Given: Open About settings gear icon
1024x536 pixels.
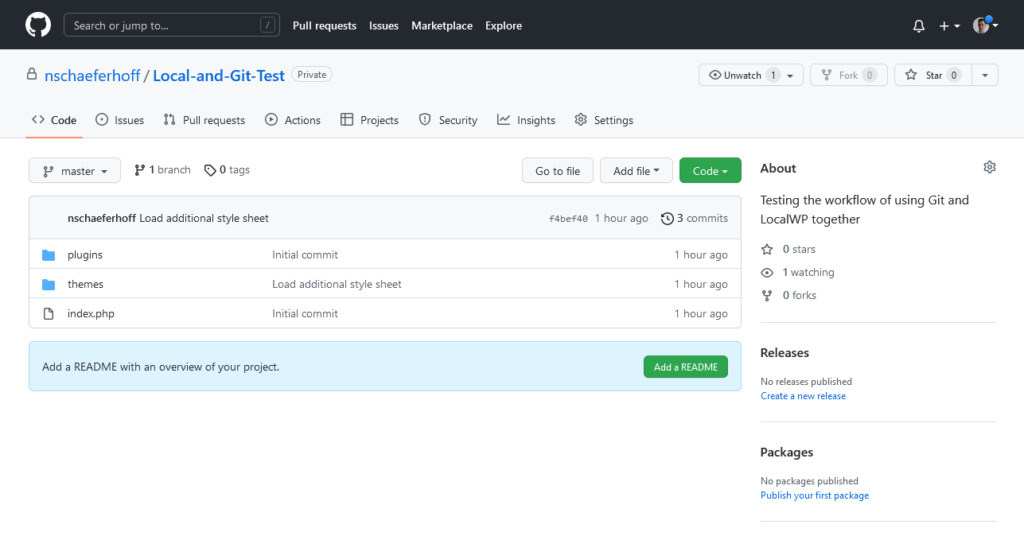Looking at the screenshot, I should click(989, 168).
